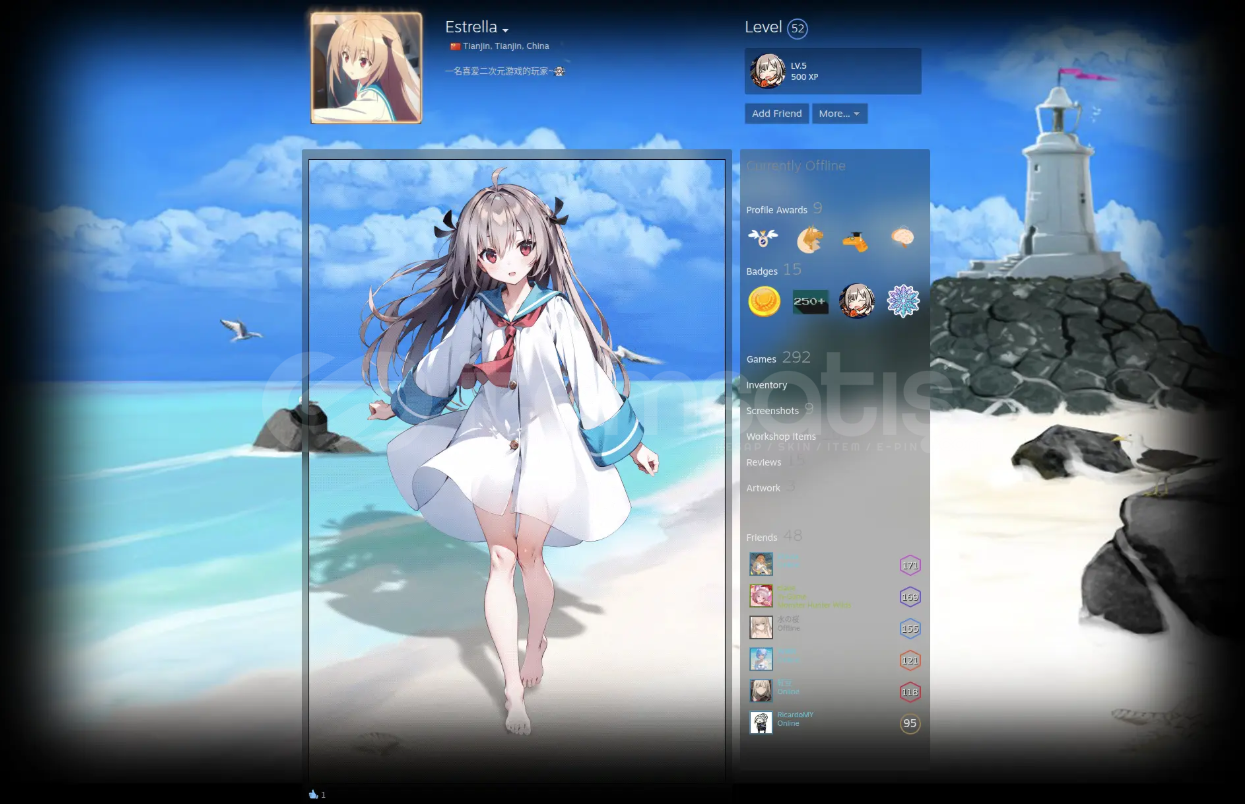The image size is (1245, 804).
Task: Open the Screenshots link
Action: click(x=772, y=411)
